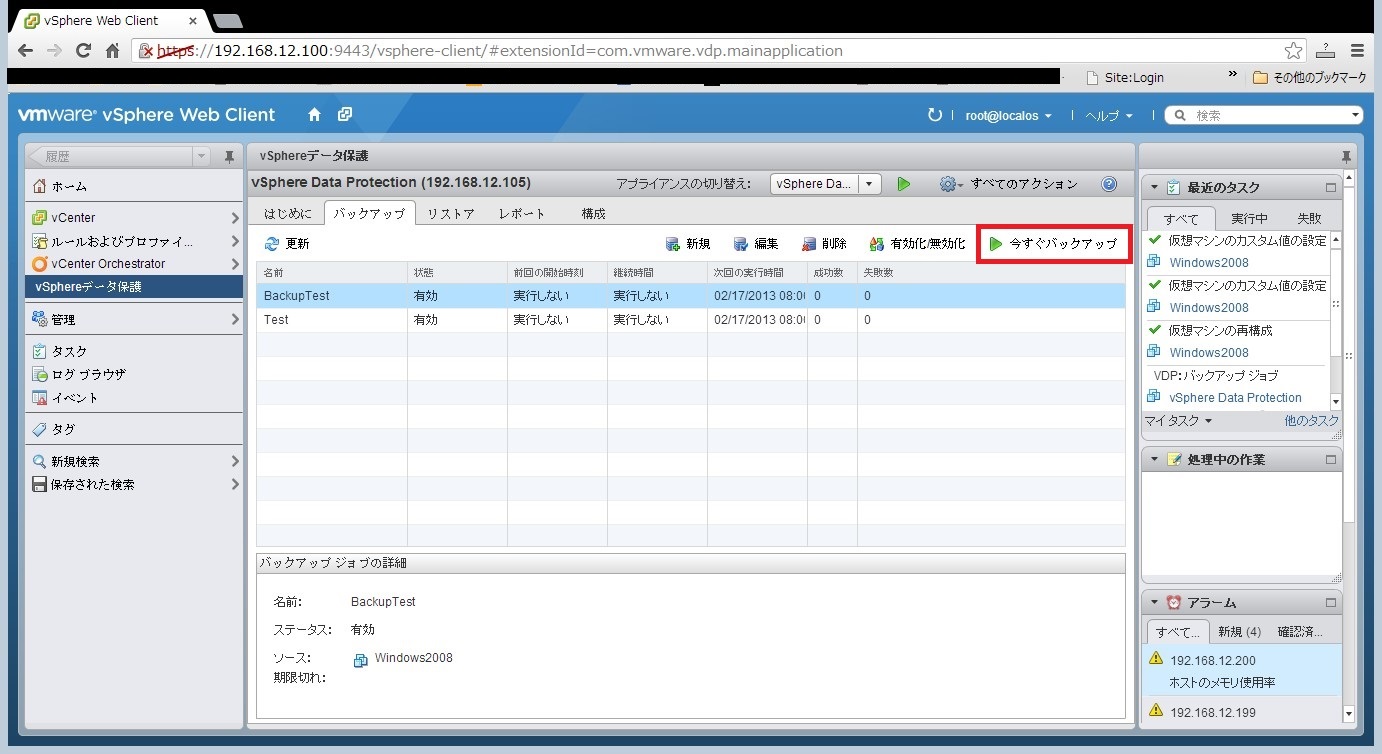Maximize the アラーム panel
The width and height of the screenshot is (1382, 754).
[x=1331, y=603]
